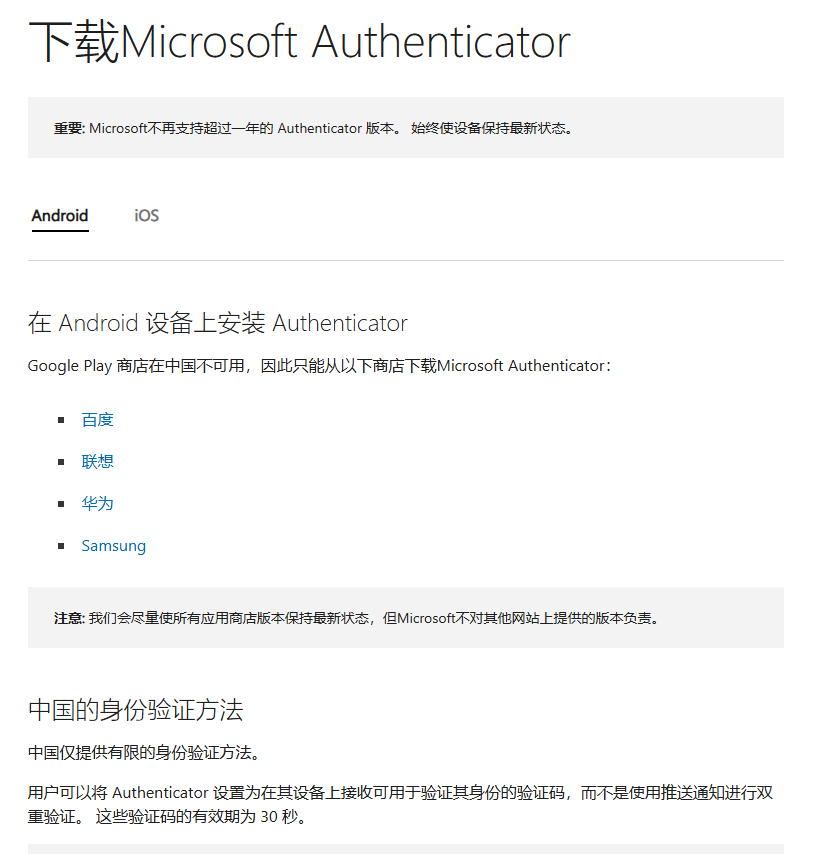
Task: Click the 下载Microsoft Authenticator page title
Action: coord(299,41)
